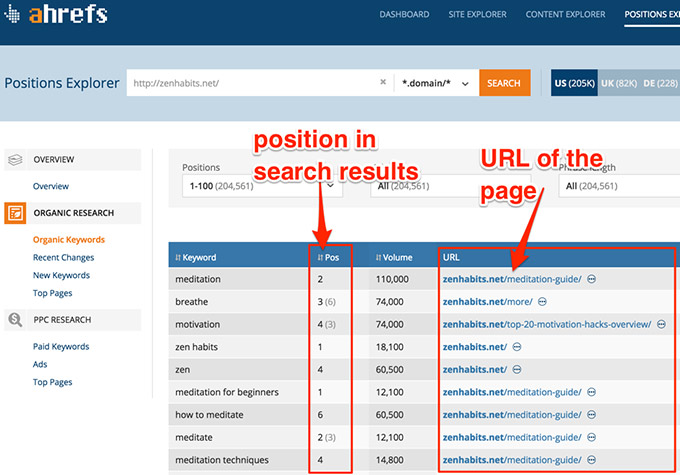Open the Recent Changes sidebar link
The width and height of the screenshot is (680, 475).
click(63, 257)
